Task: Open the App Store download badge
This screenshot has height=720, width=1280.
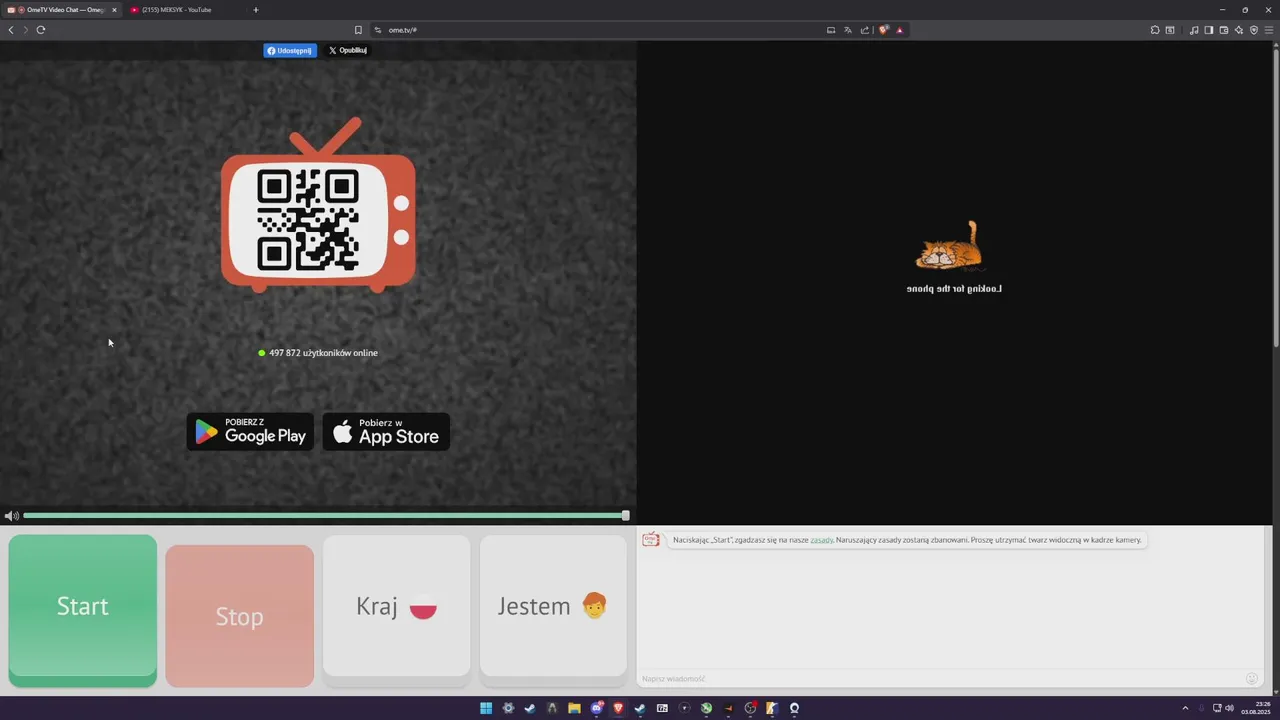Action: [x=386, y=431]
